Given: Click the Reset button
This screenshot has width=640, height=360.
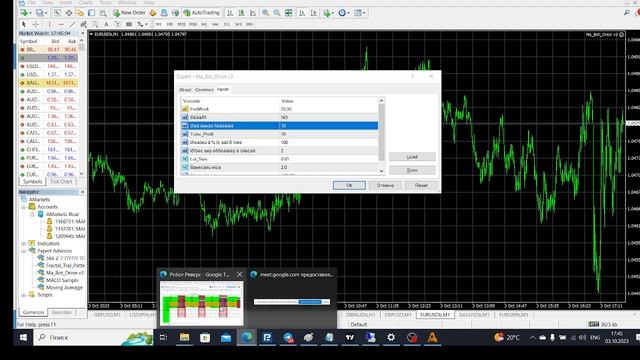Looking at the screenshot, I should (x=421, y=185).
